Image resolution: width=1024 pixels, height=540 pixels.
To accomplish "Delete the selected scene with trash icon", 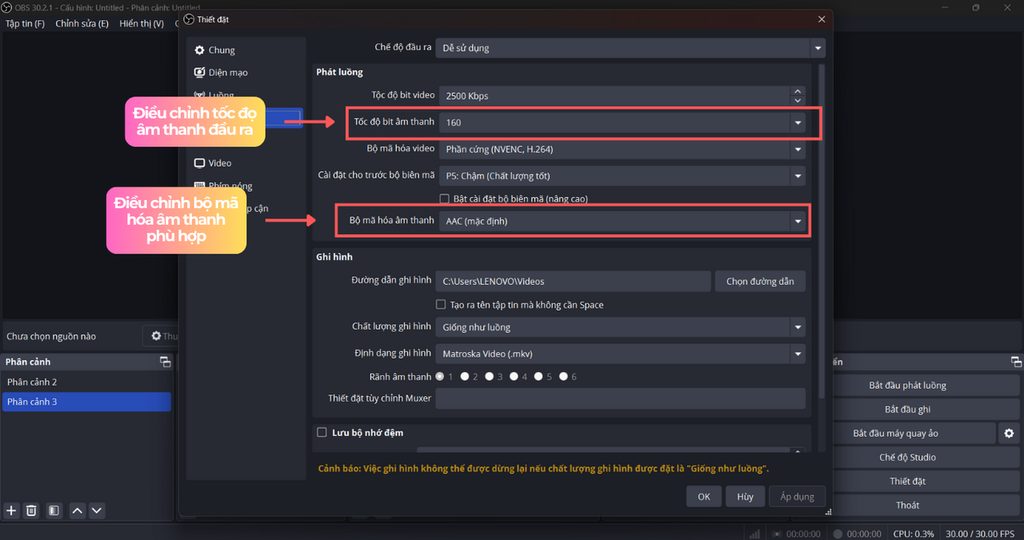I will pyautogui.click(x=31, y=511).
